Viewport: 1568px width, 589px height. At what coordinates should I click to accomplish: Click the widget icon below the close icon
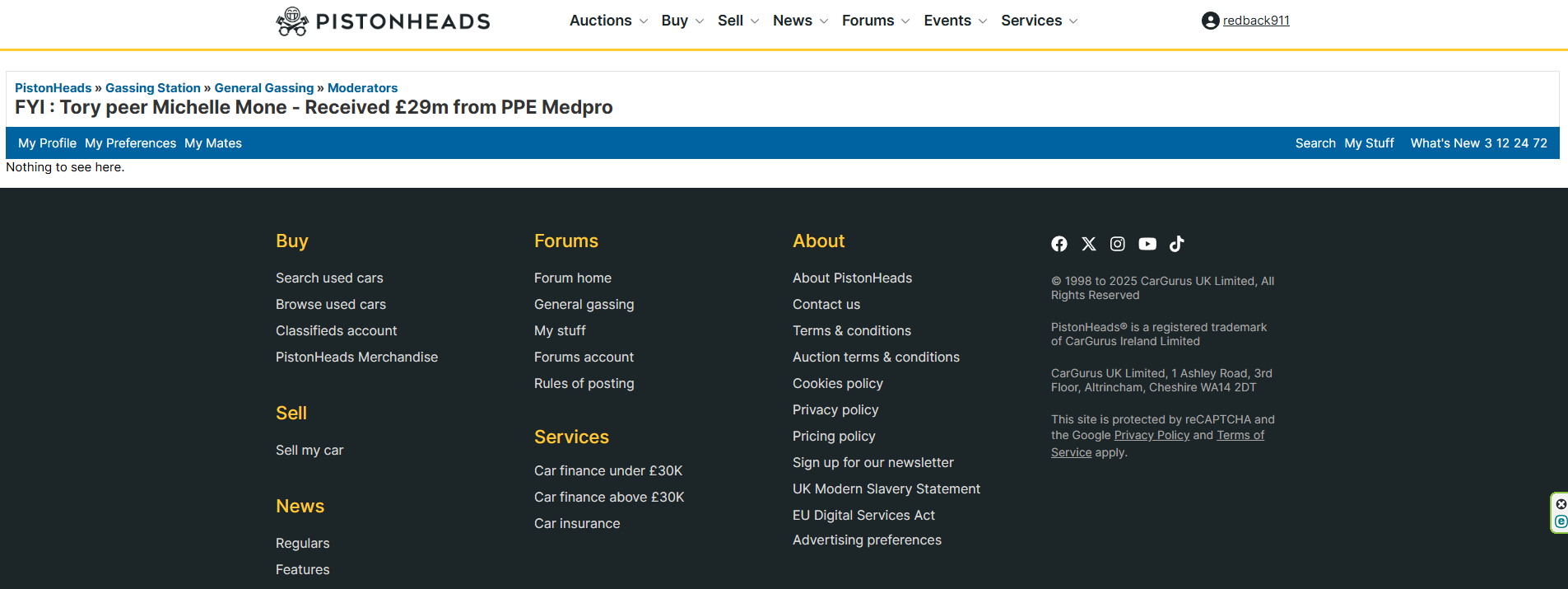click(x=1561, y=521)
